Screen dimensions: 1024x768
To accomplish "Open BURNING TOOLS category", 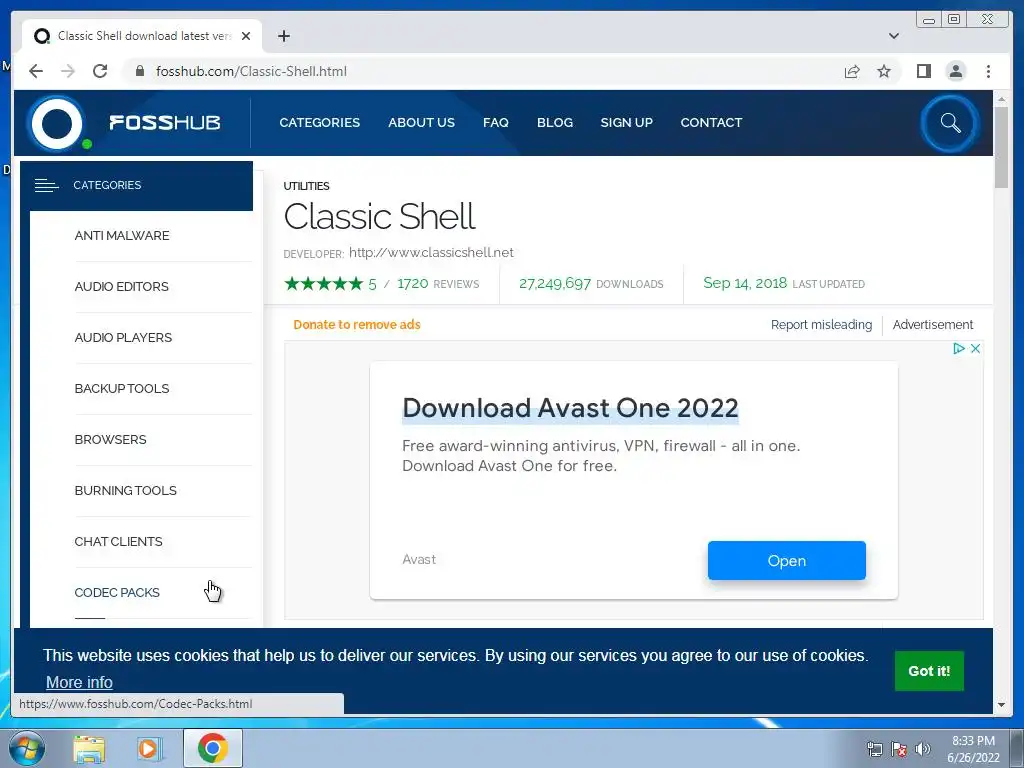I will [x=125, y=490].
